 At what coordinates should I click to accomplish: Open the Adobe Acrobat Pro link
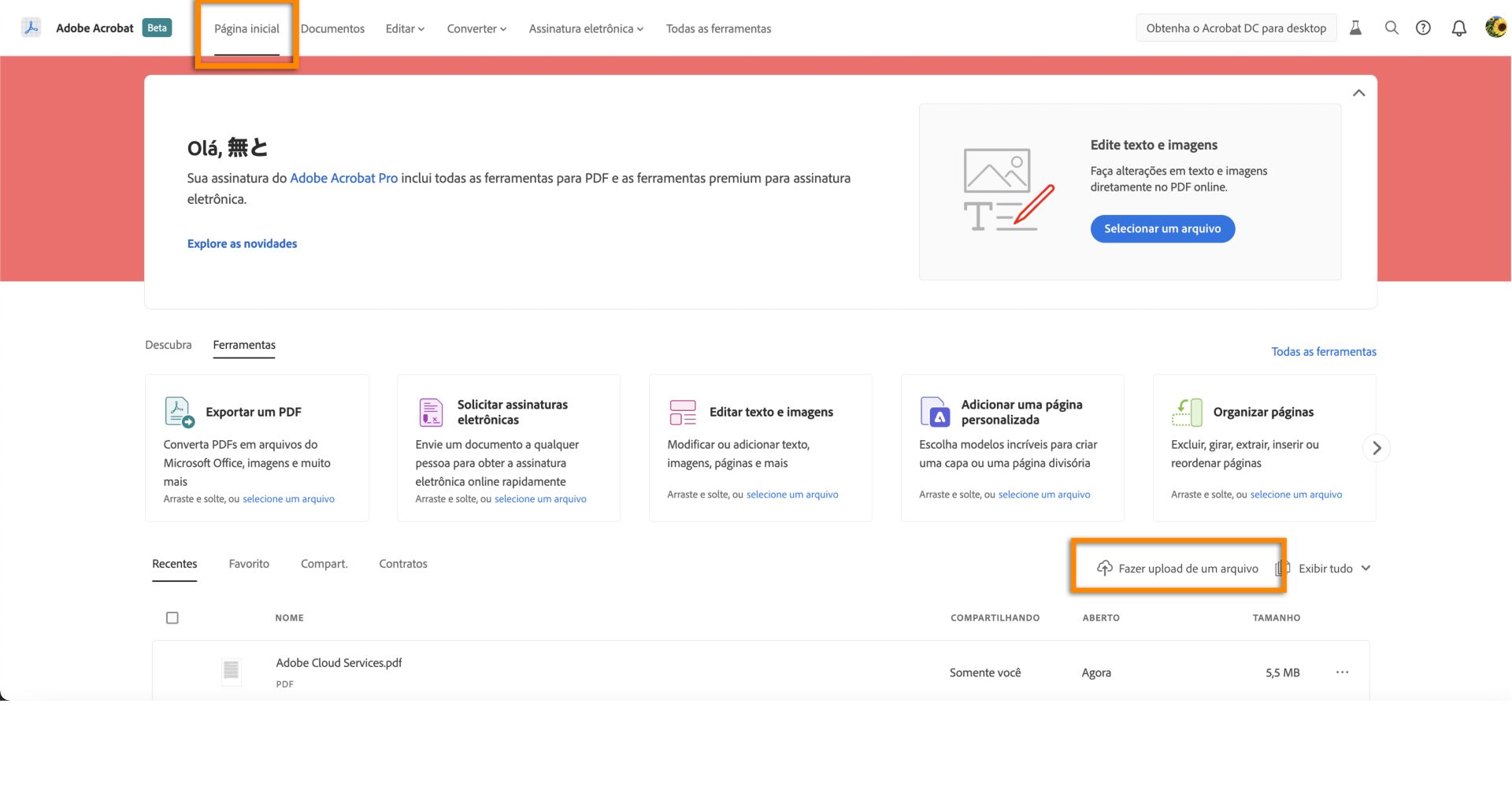pyautogui.click(x=344, y=178)
